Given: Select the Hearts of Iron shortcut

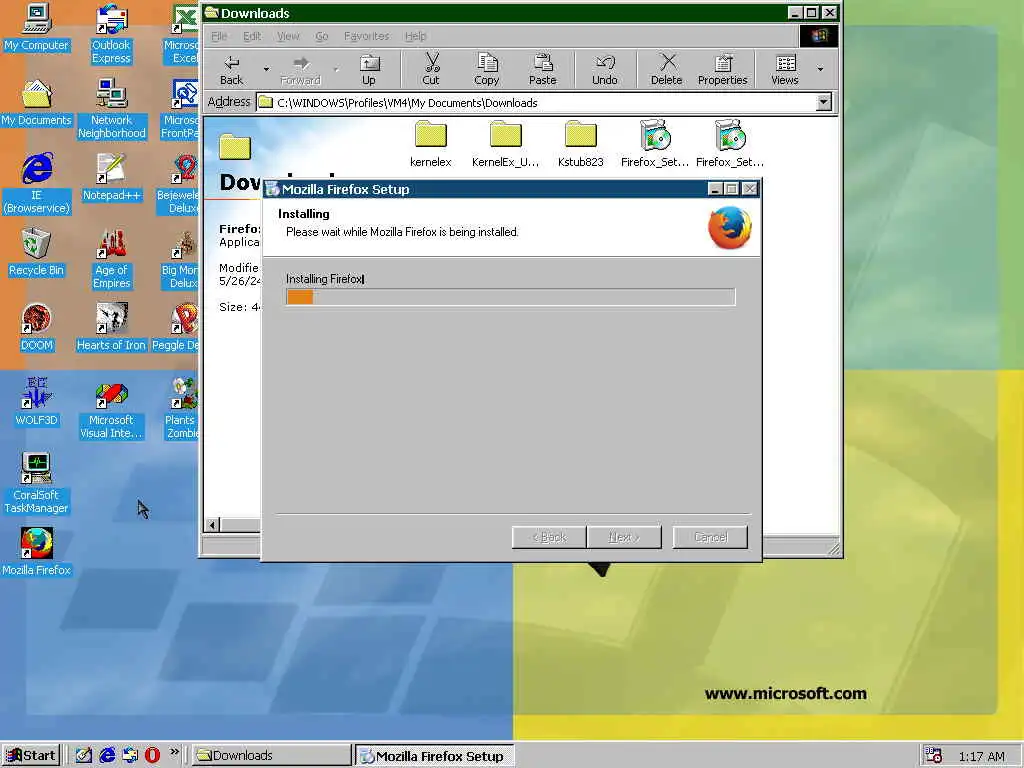Looking at the screenshot, I should [111, 328].
